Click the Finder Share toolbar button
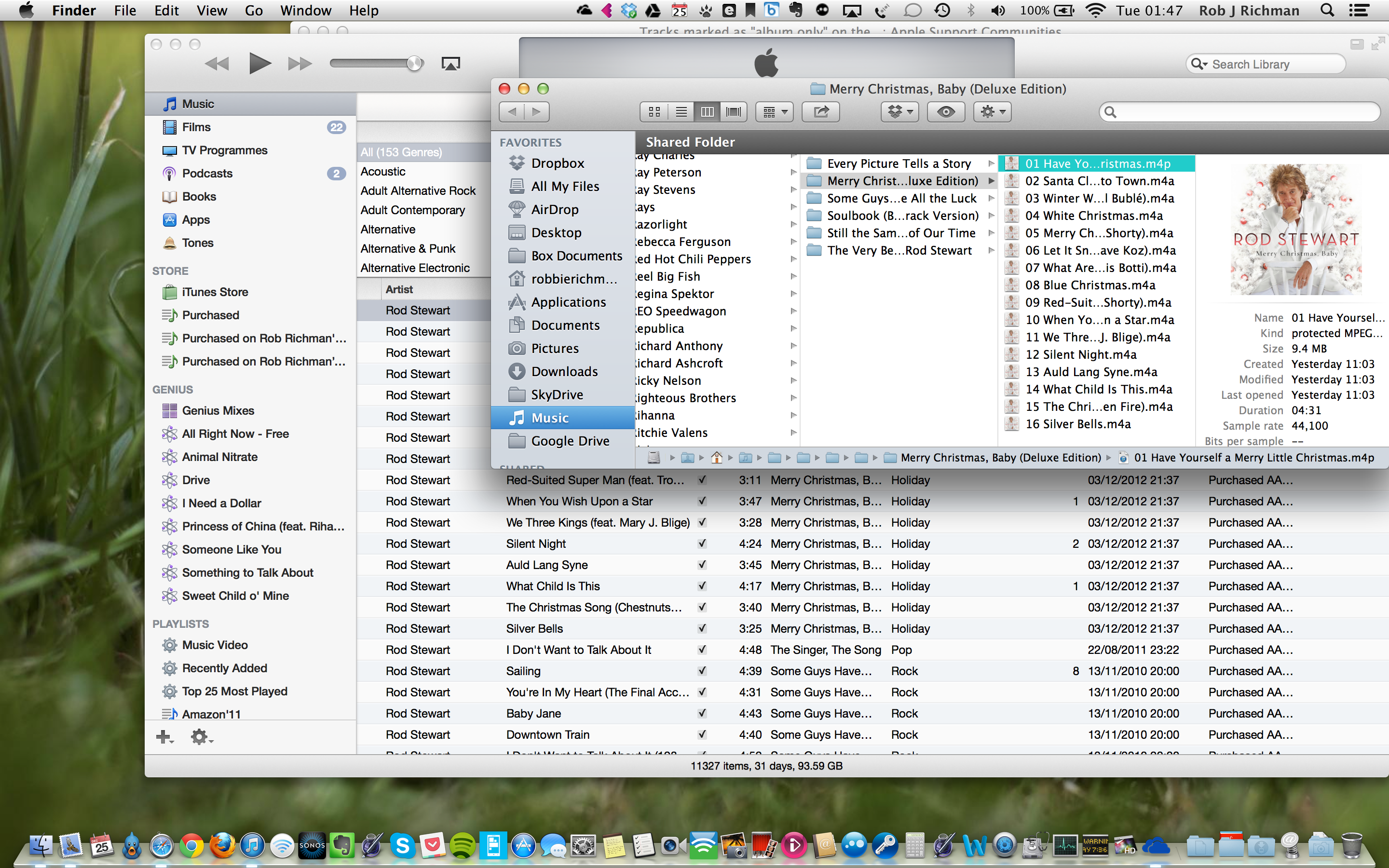The image size is (1389, 868). [821, 111]
